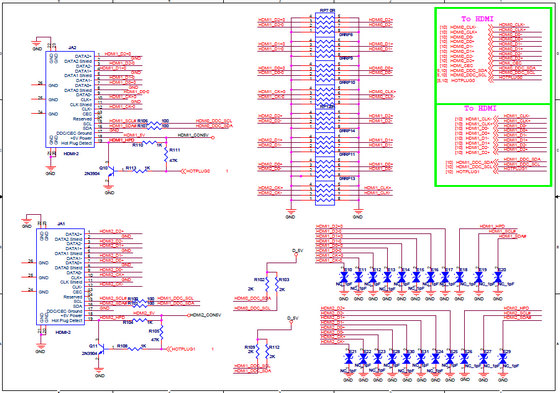Click the E10 ESD diode symbol
Screen dimensions: 560x393
344,277
